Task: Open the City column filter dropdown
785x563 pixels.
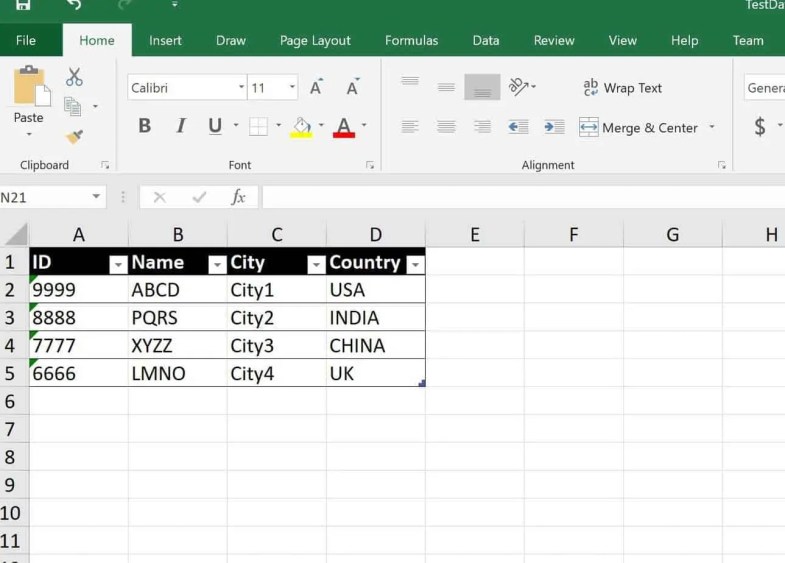Action: pyautogui.click(x=316, y=265)
